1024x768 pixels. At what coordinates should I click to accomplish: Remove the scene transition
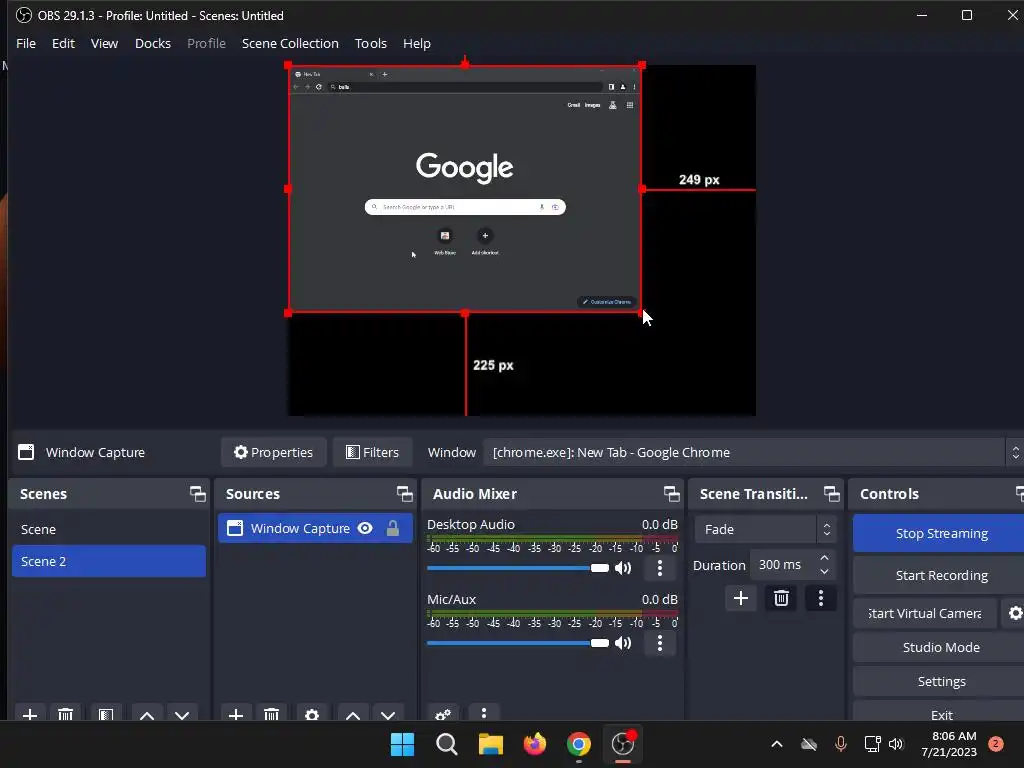click(x=781, y=598)
